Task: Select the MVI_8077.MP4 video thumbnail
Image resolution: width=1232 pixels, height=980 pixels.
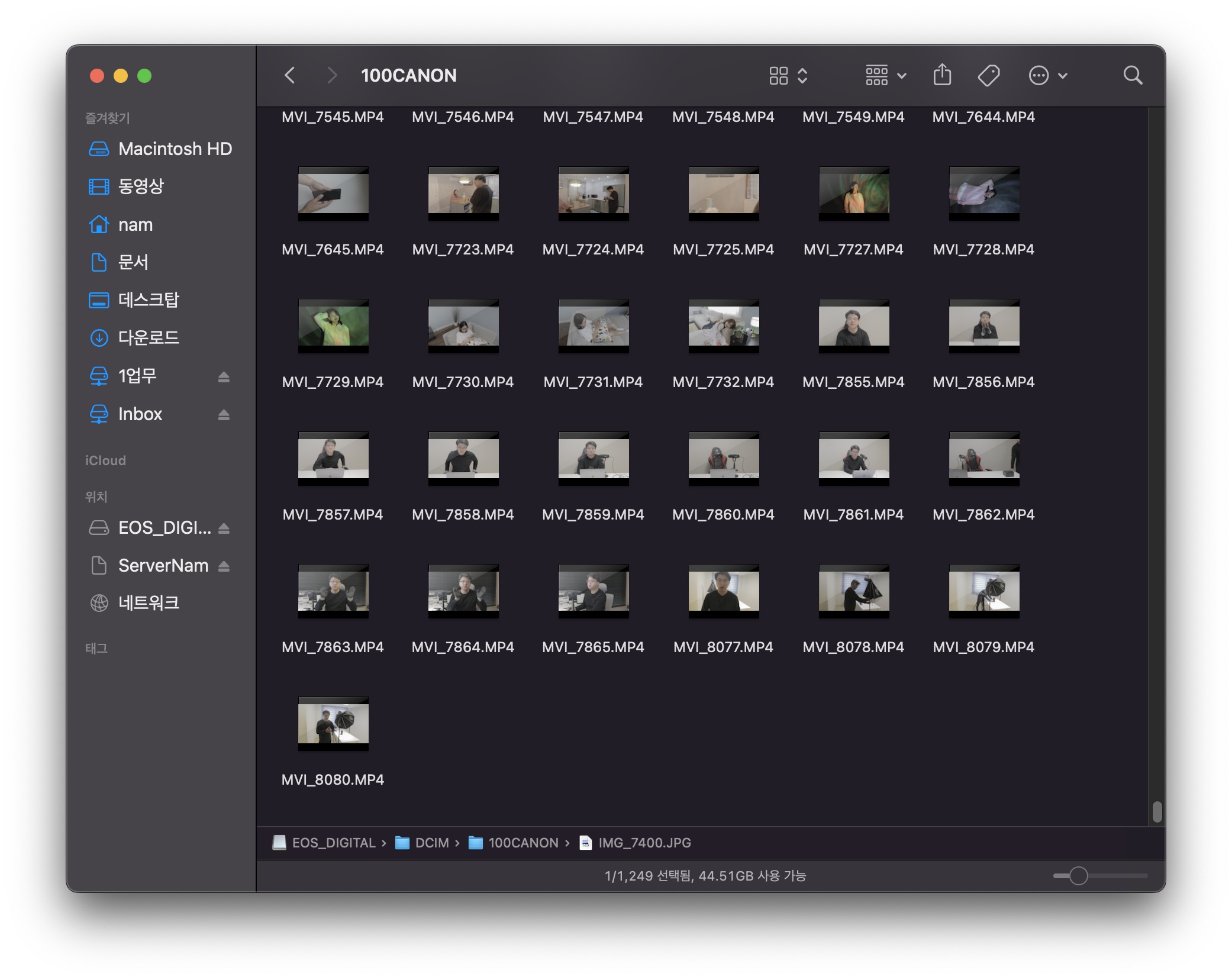Action: [724, 591]
